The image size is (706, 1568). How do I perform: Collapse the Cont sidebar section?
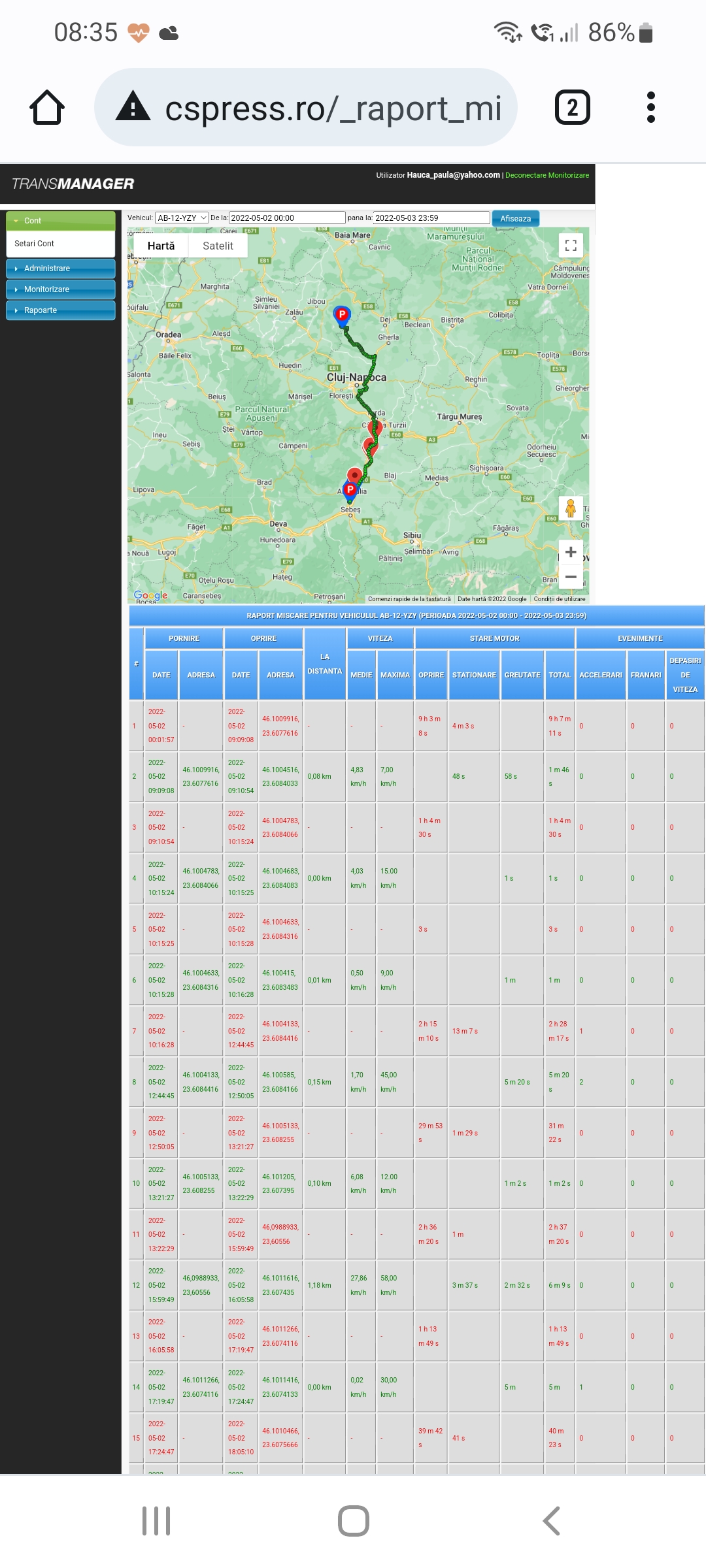(x=61, y=221)
